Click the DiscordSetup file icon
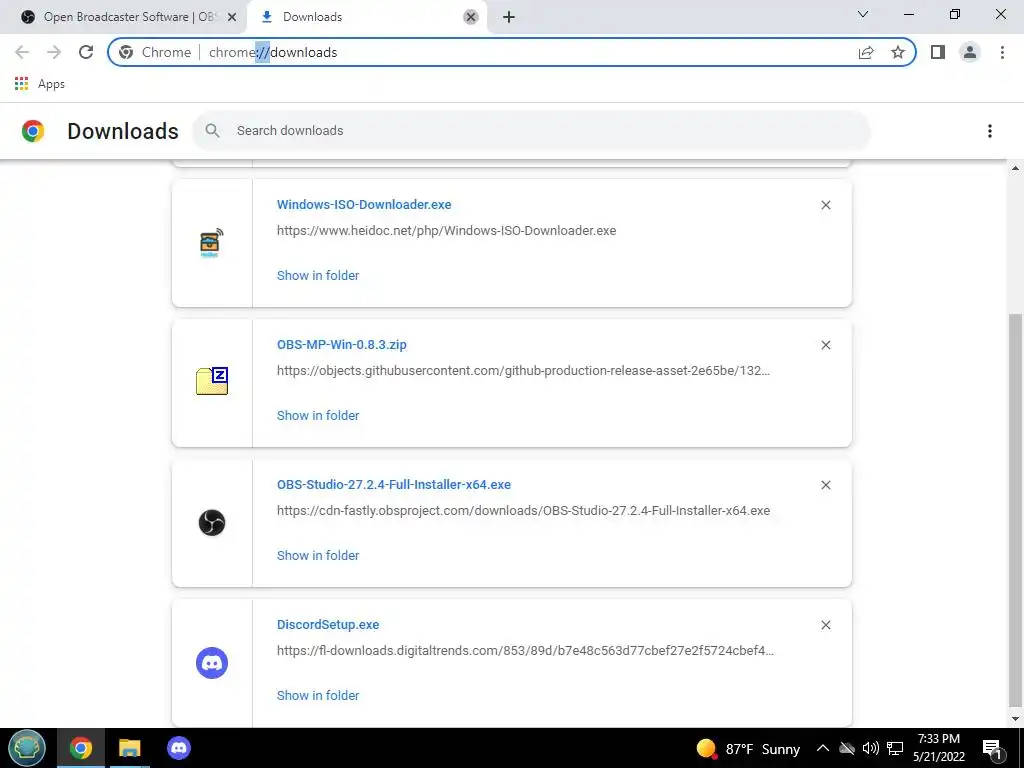 coord(212,663)
